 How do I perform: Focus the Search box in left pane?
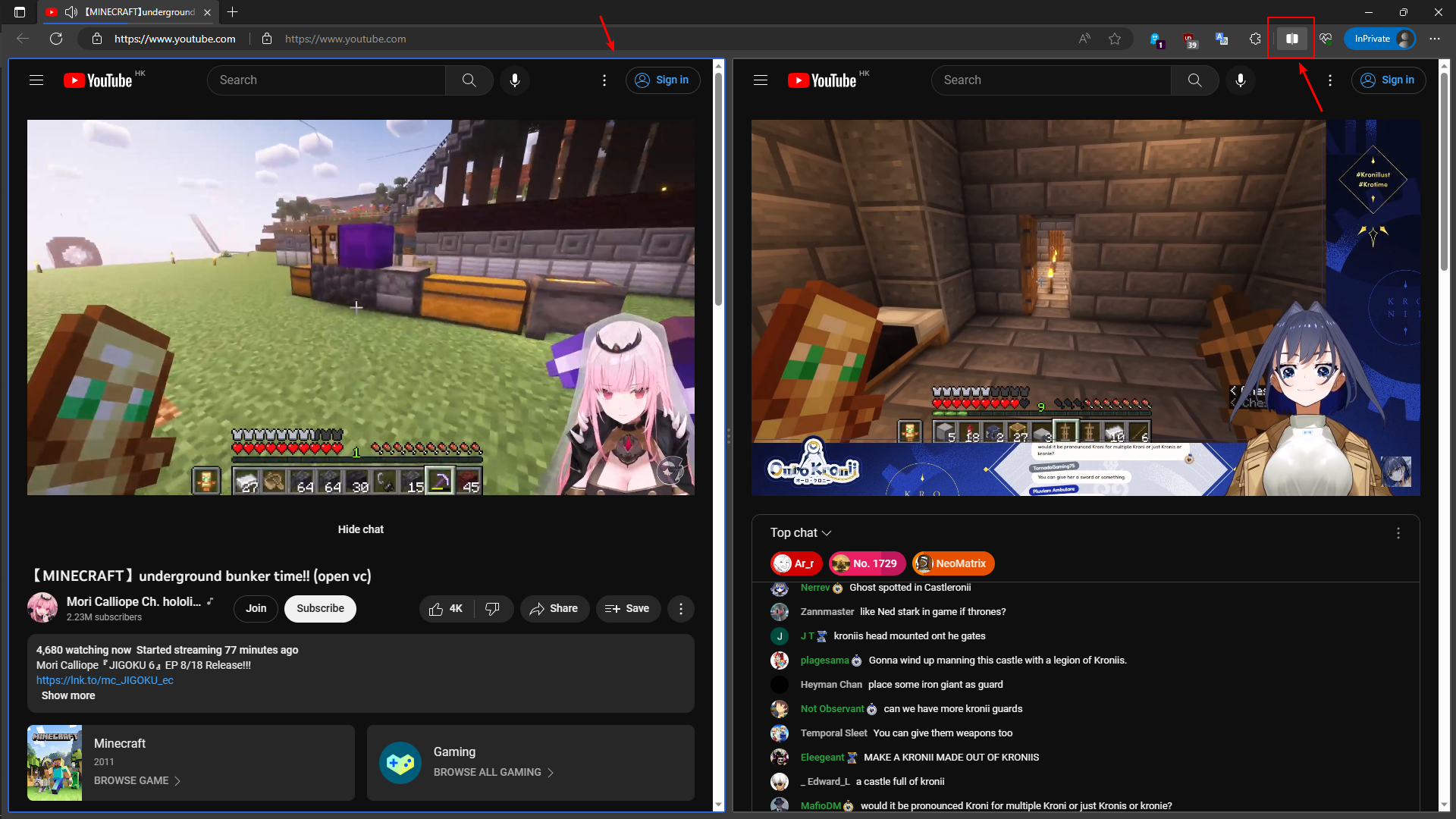[x=326, y=80]
